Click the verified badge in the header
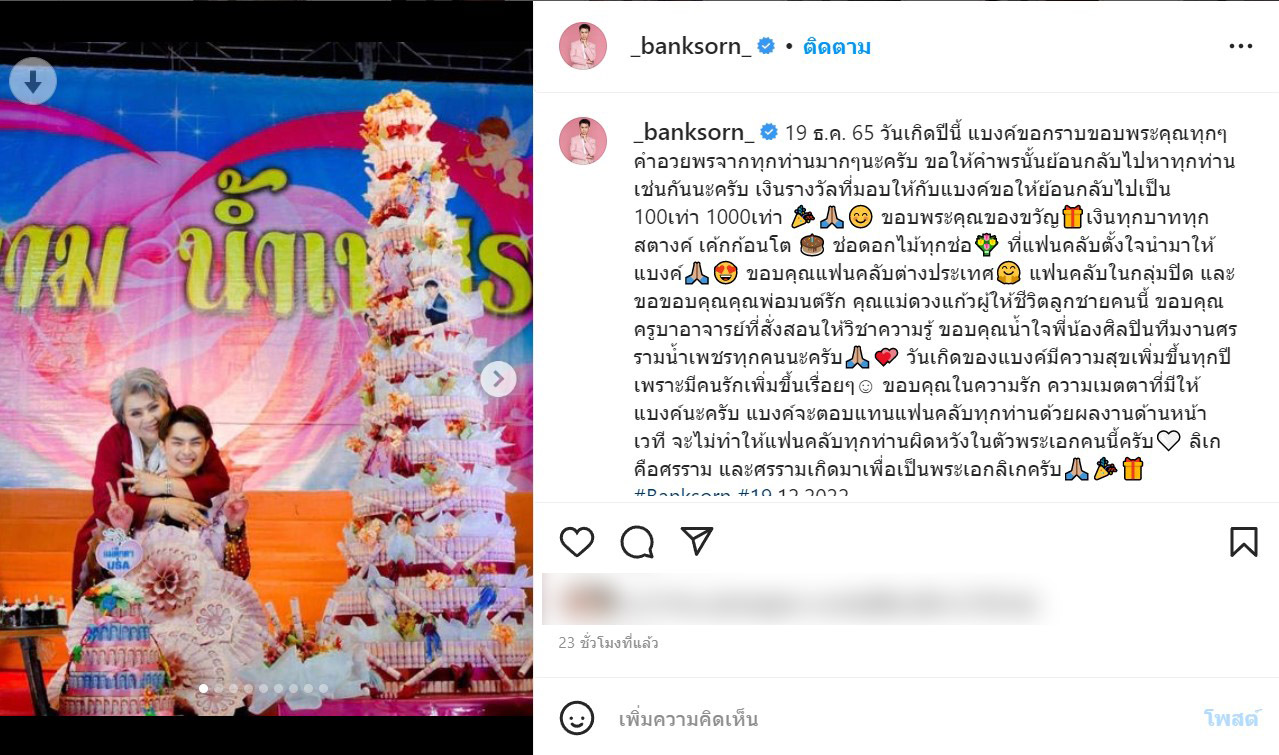Image resolution: width=1279 pixels, height=755 pixels. [766, 46]
